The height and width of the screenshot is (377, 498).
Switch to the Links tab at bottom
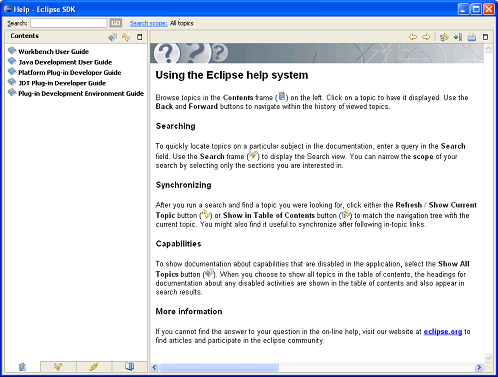[94, 367]
